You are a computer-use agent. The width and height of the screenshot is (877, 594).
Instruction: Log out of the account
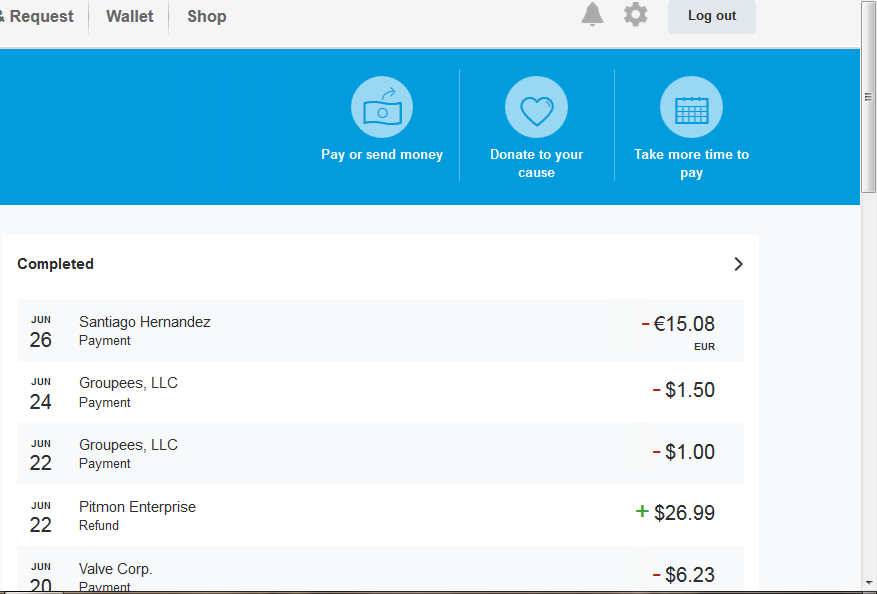[x=711, y=16]
